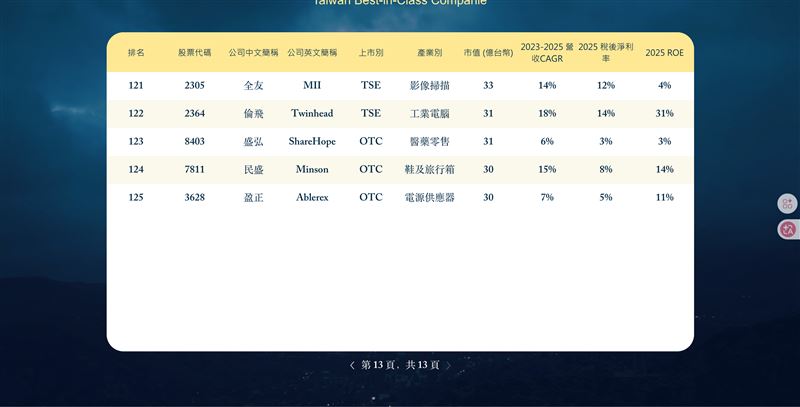Sort by the 市值 (億台幣) column header
The height and width of the screenshot is (407, 800).
(x=488, y=53)
